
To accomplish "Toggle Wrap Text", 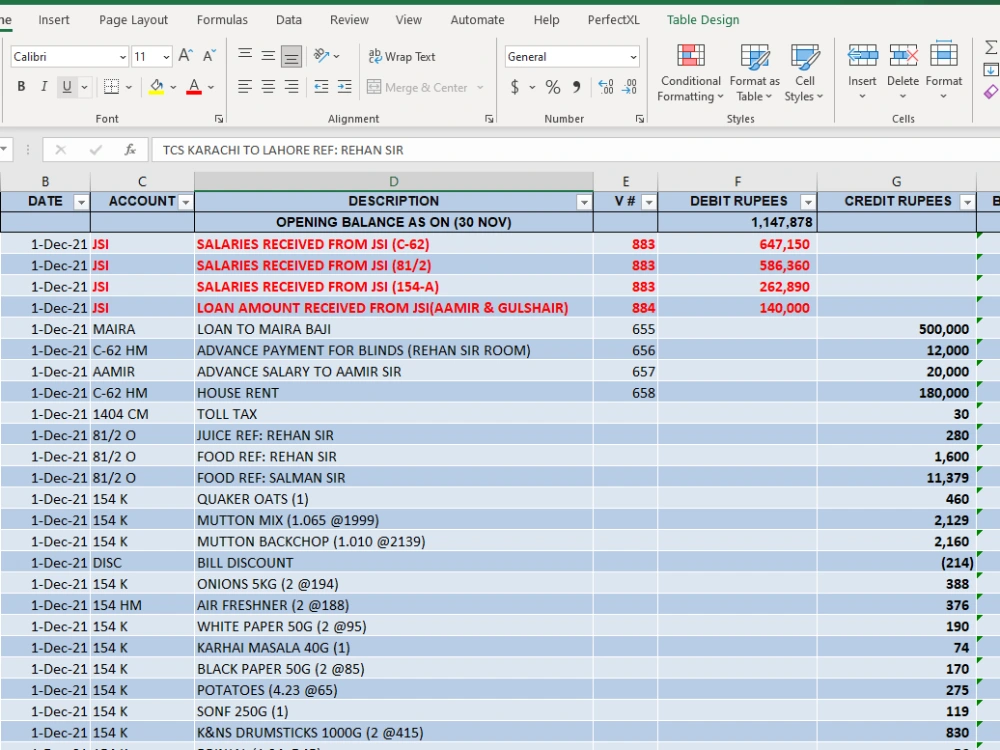I will (x=402, y=57).
